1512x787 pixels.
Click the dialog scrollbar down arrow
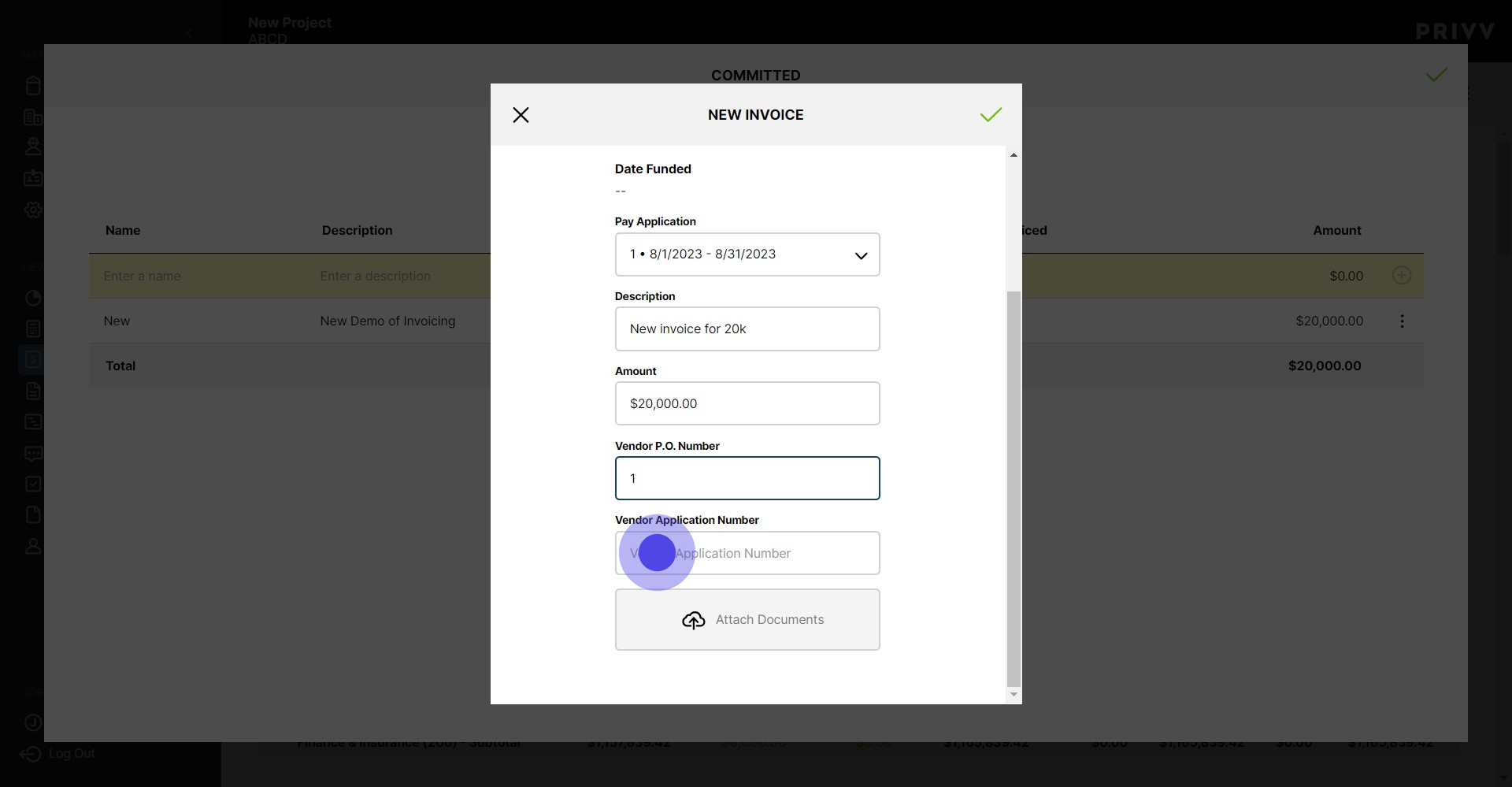[x=1014, y=695]
